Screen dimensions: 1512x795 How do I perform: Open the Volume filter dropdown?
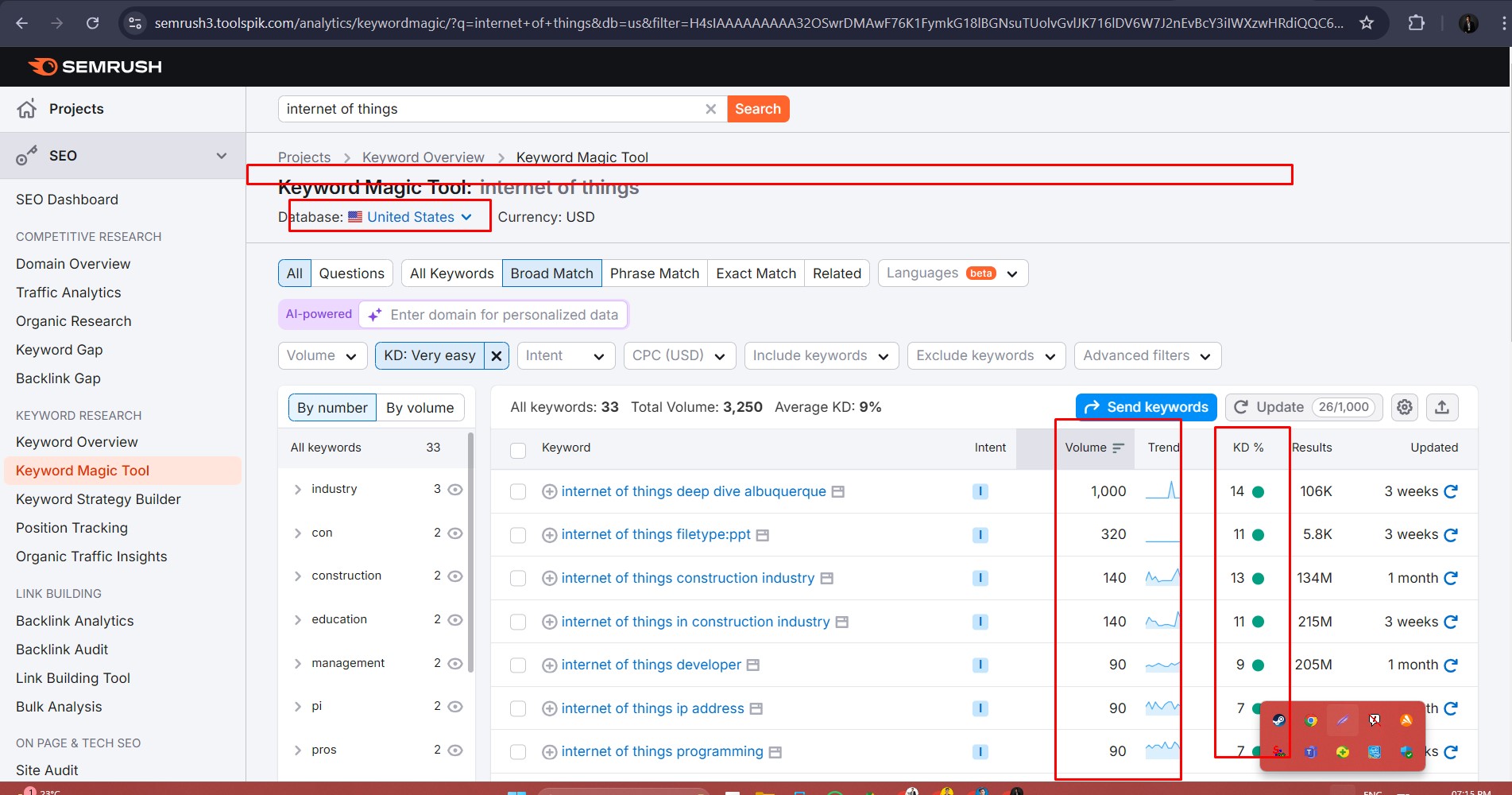[x=323, y=355]
